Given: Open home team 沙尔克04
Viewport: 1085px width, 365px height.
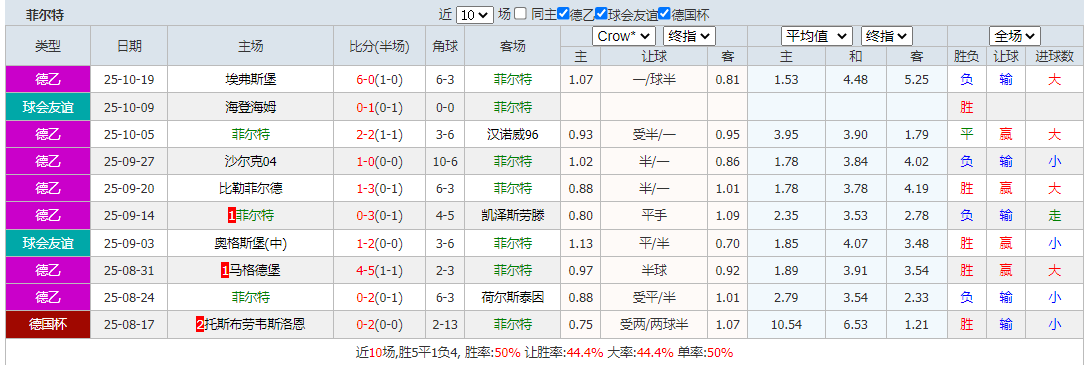Looking at the screenshot, I should [x=250, y=161].
